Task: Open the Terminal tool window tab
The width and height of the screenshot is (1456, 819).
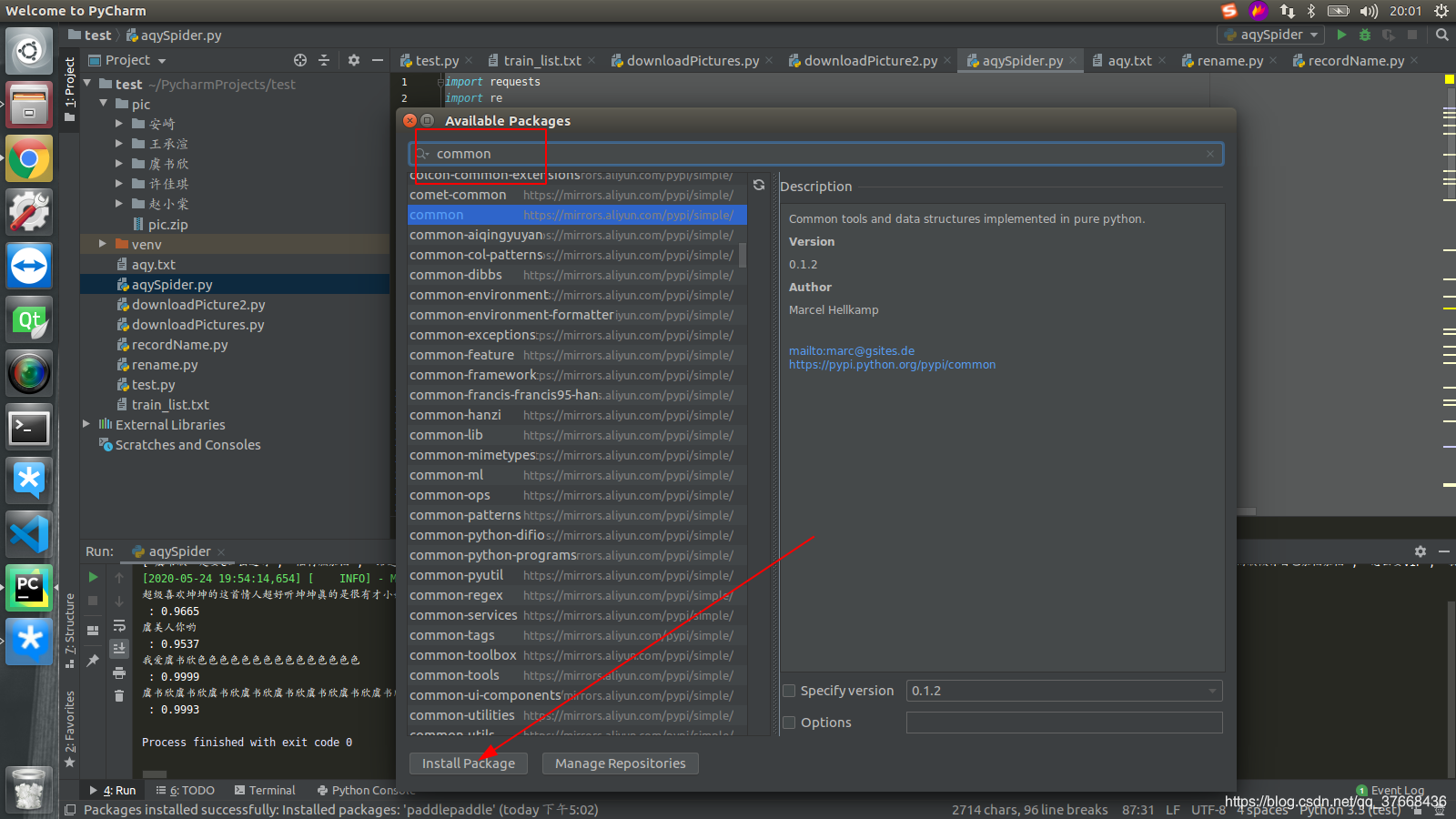Action: [x=265, y=791]
